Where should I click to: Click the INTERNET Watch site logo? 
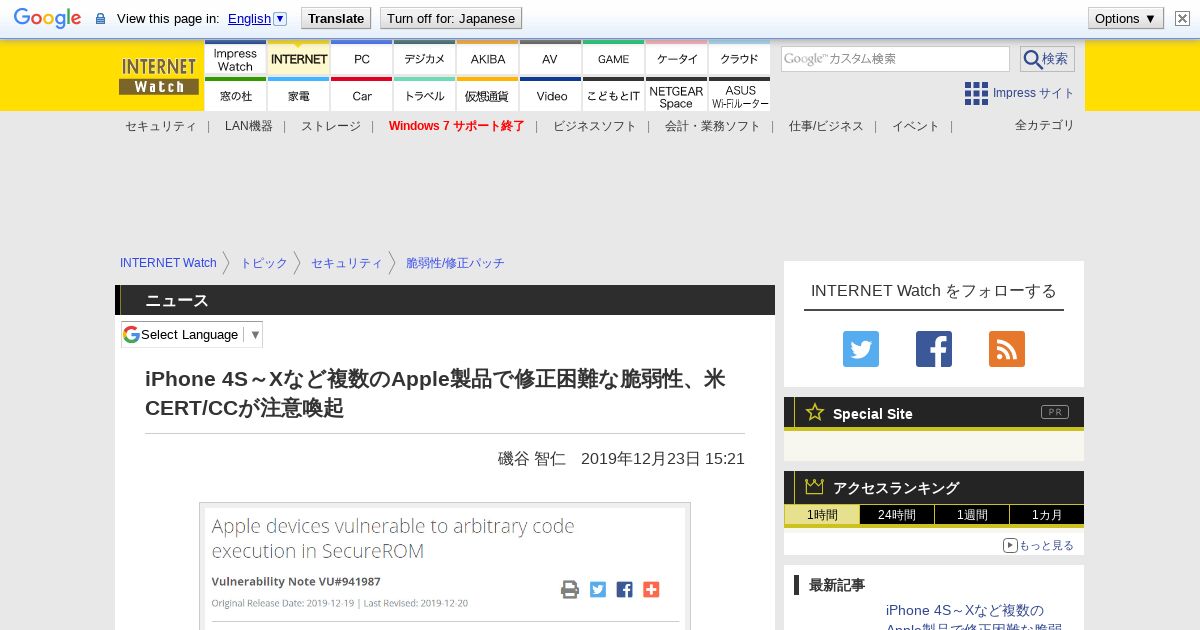(159, 75)
